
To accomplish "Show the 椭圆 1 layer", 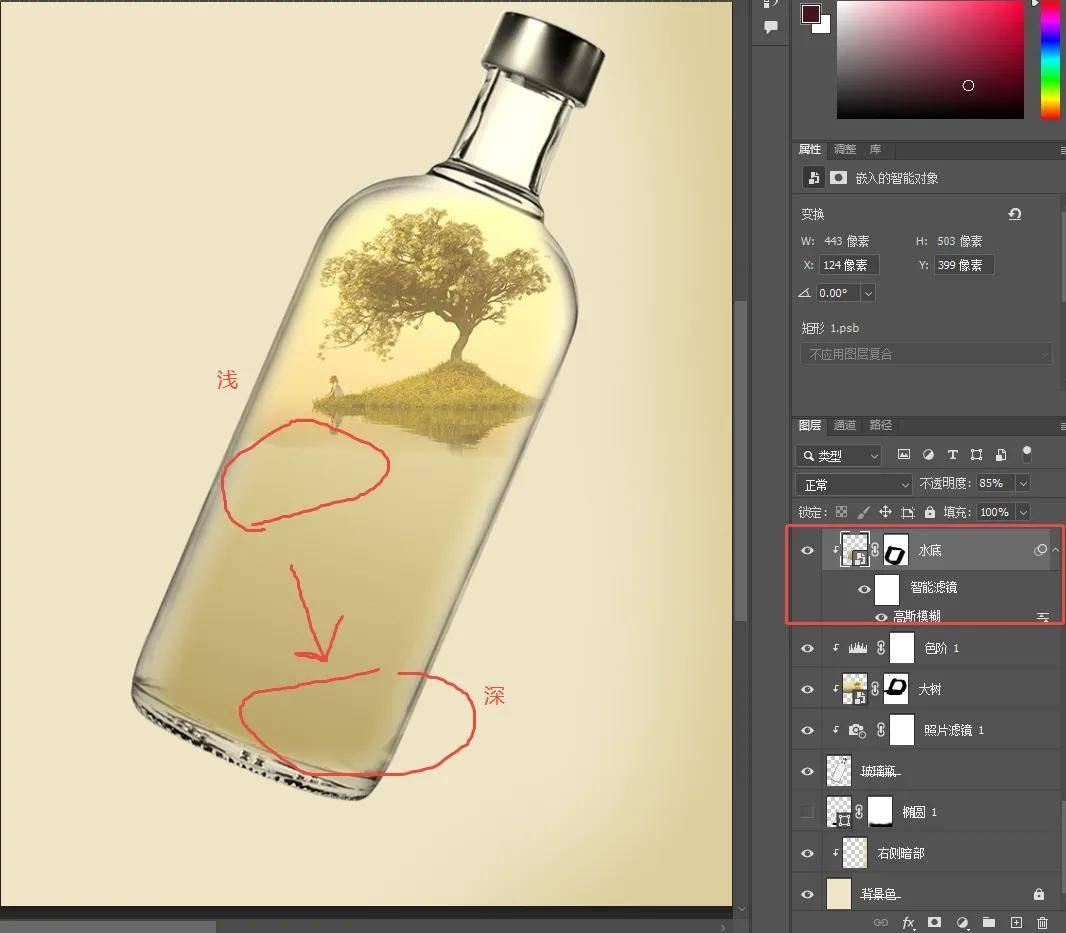I will [807, 811].
